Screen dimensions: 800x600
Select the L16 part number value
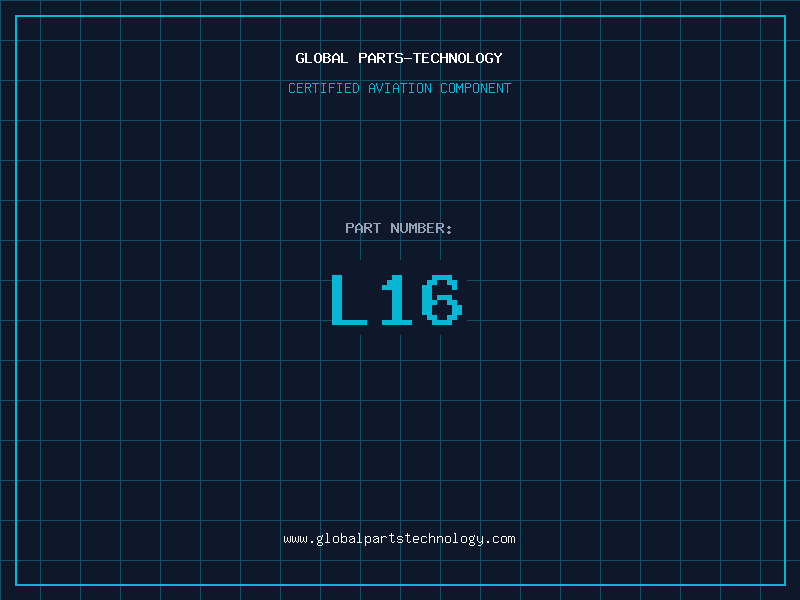(397, 299)
